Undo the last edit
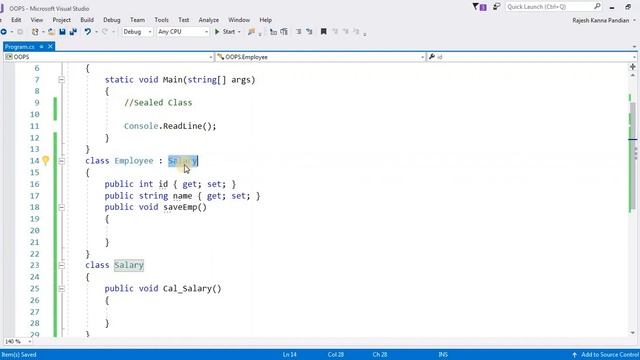This screenshot has height=360, width=640. tap(87, 32)
